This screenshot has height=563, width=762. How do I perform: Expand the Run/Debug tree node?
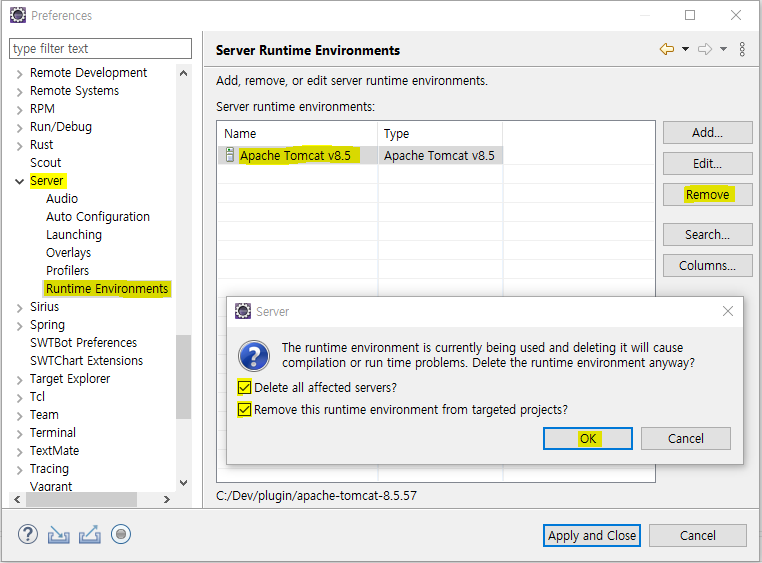19,128
